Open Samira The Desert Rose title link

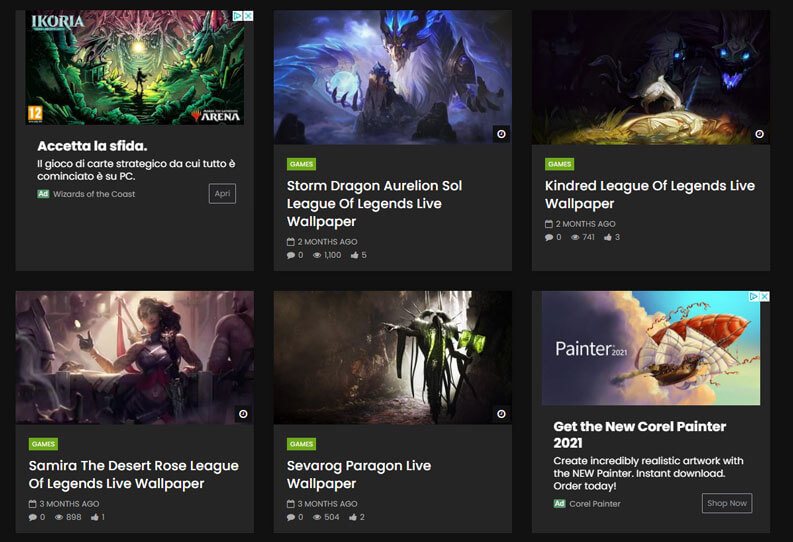(x=134, y=475)
